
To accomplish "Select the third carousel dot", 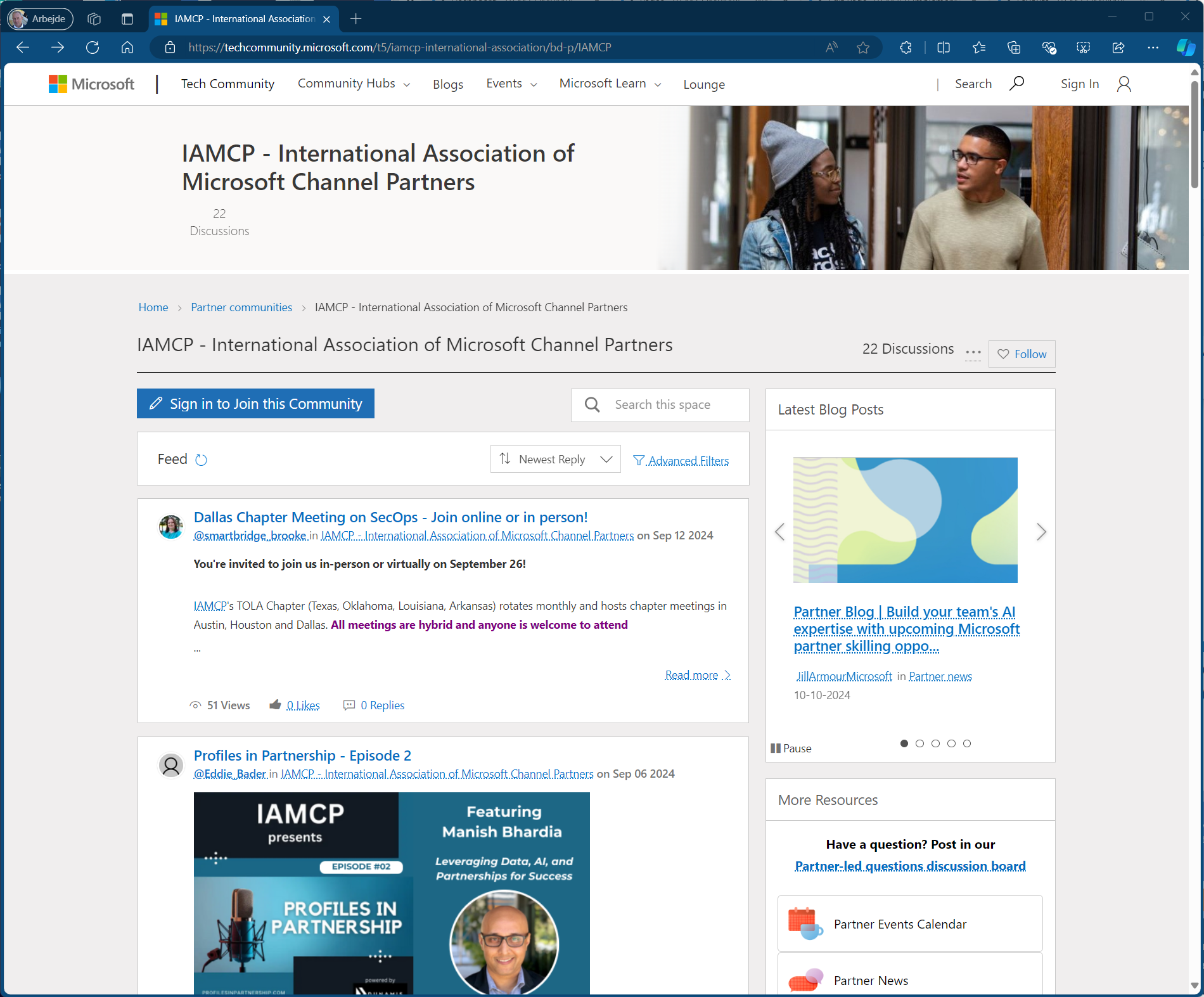I will [x=935, y=743].
